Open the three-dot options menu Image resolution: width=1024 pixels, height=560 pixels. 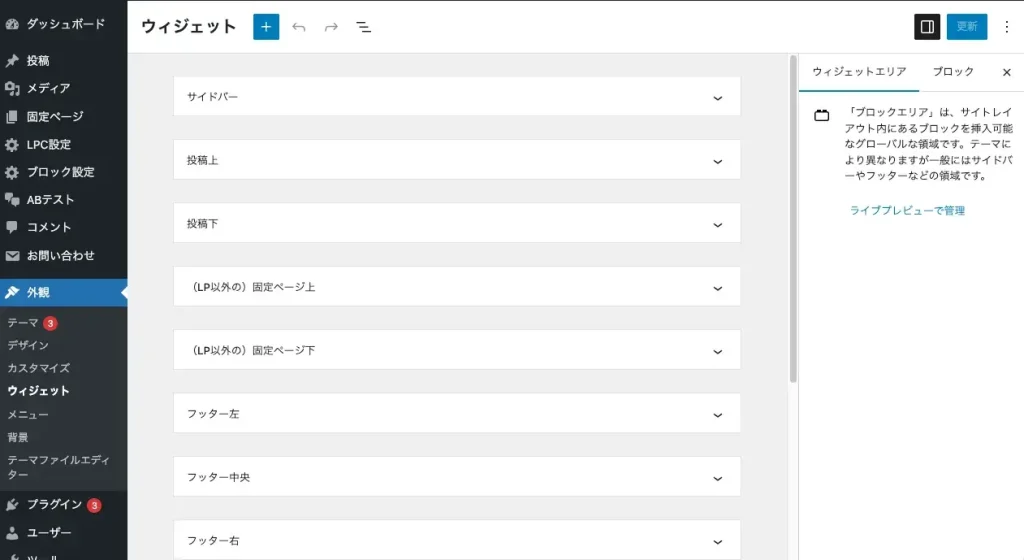click(1006, 27)
